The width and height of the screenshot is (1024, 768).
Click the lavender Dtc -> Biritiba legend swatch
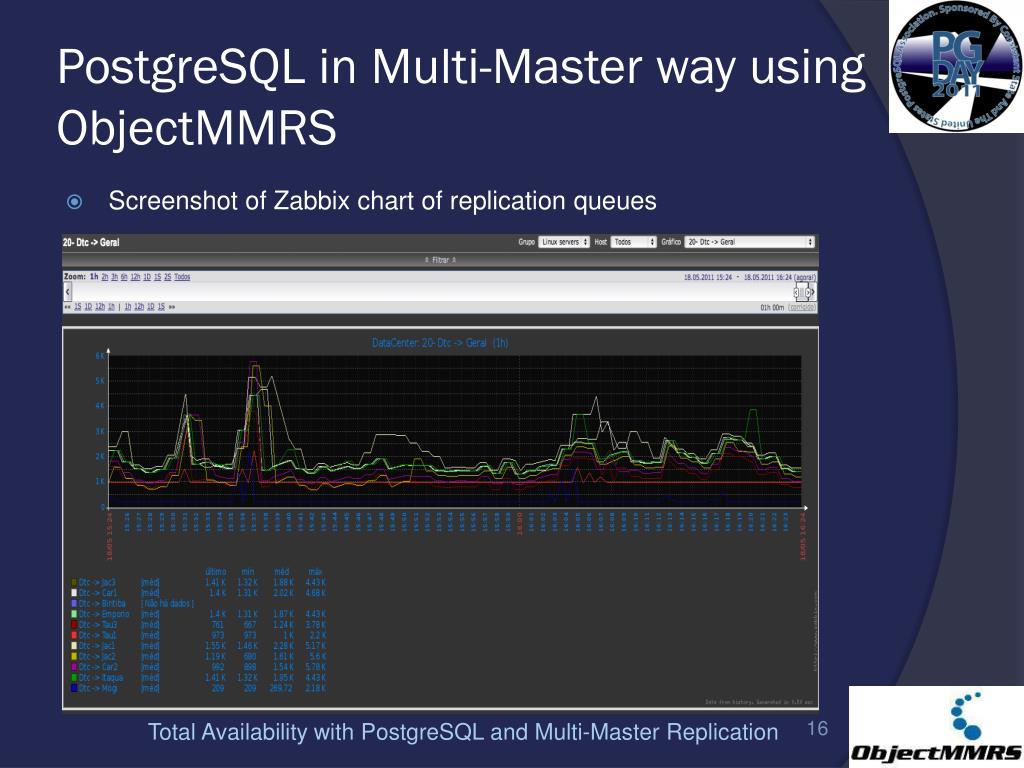[x=74, y=603]
